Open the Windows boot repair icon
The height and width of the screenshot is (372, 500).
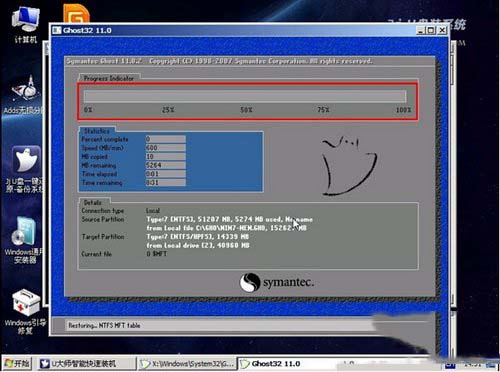tap(25, 312)
